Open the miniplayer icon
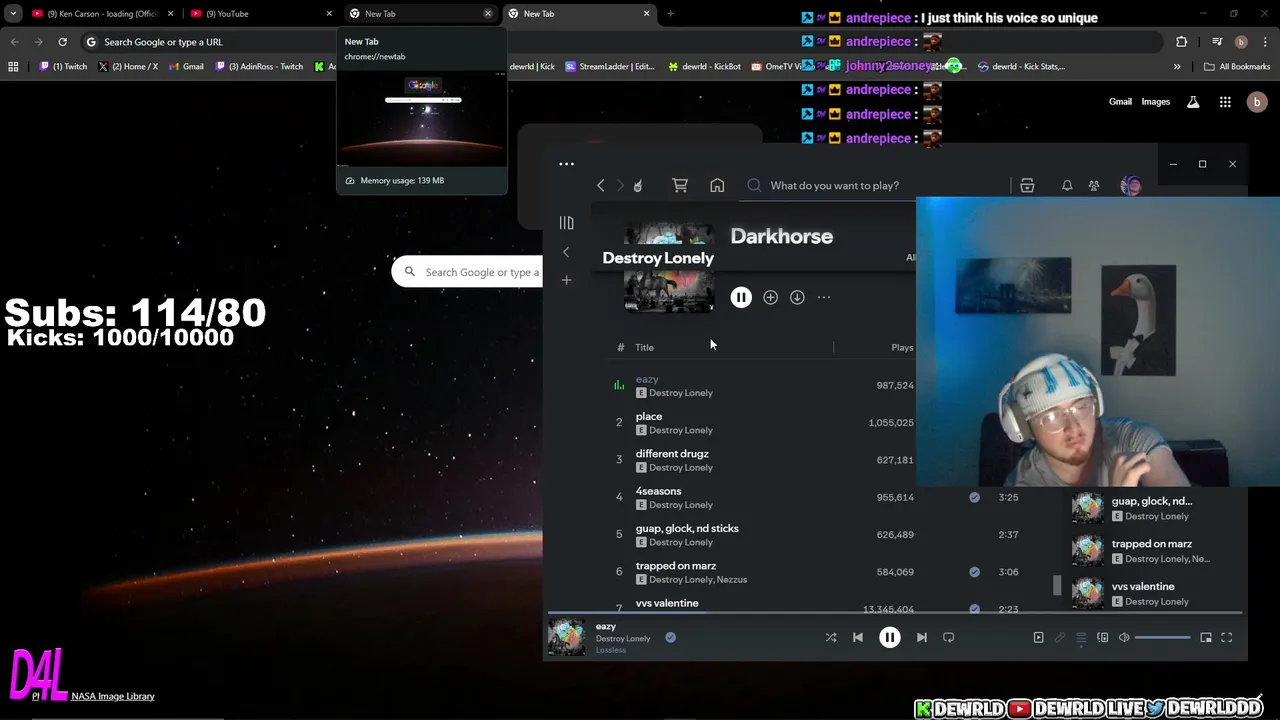Screen dimensions: 1280x720 pos(1206,637)
